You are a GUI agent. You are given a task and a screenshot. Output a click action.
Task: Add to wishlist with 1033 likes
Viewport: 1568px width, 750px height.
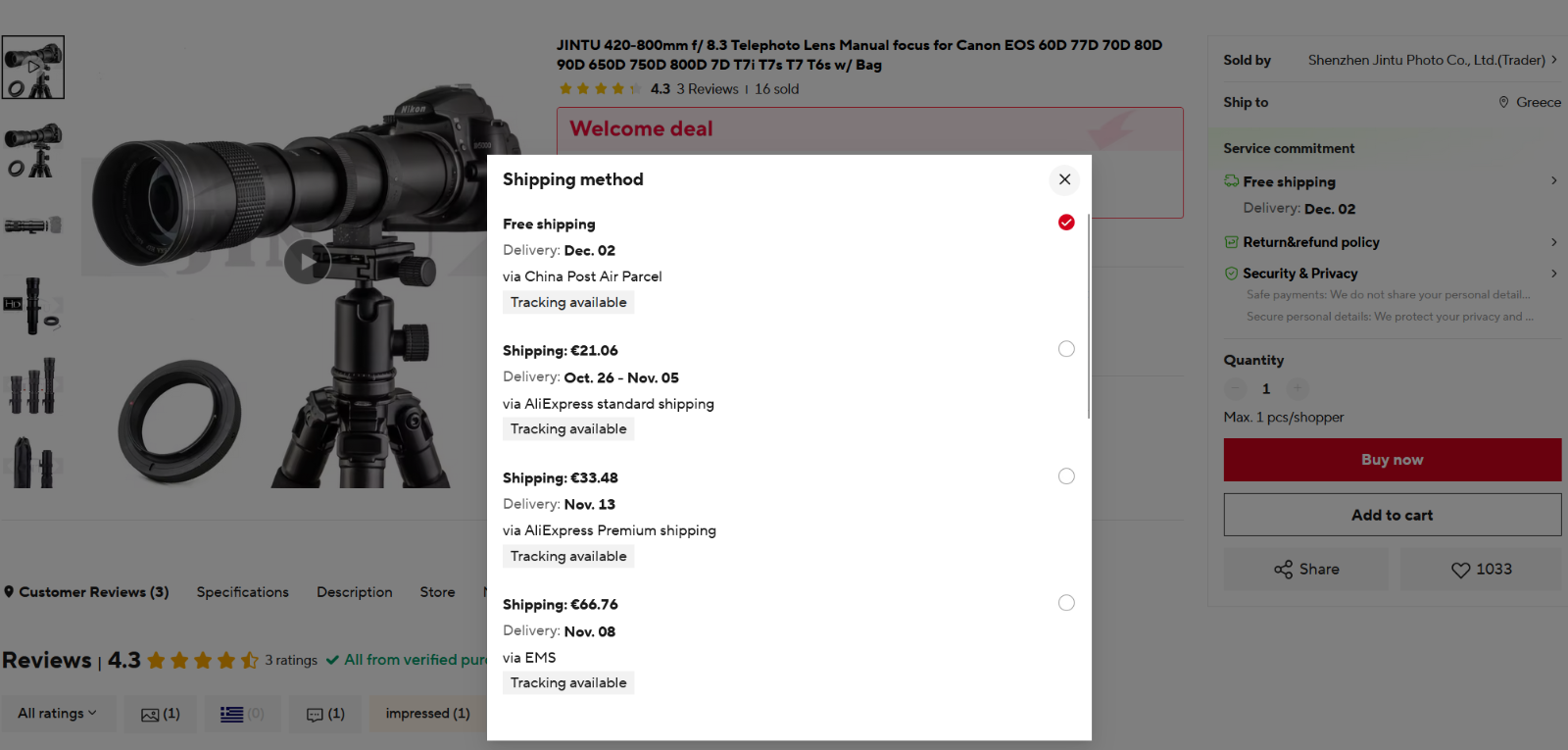1481,570
